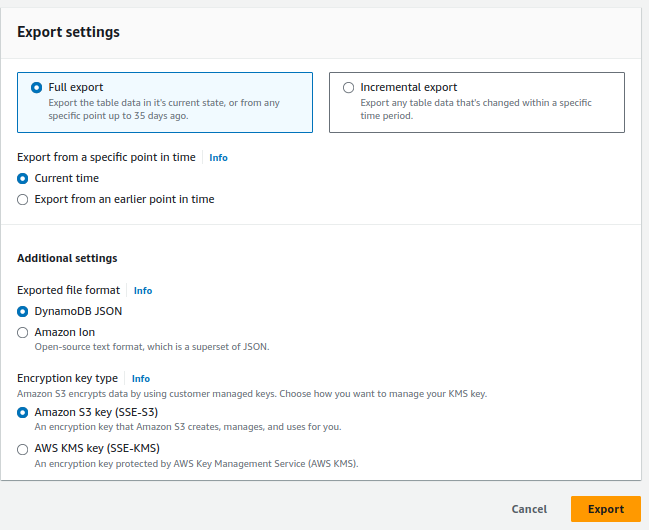This screenshot has width=649, height=530.
Task: Cancel the export settings dialog
Action: point(529,509)
